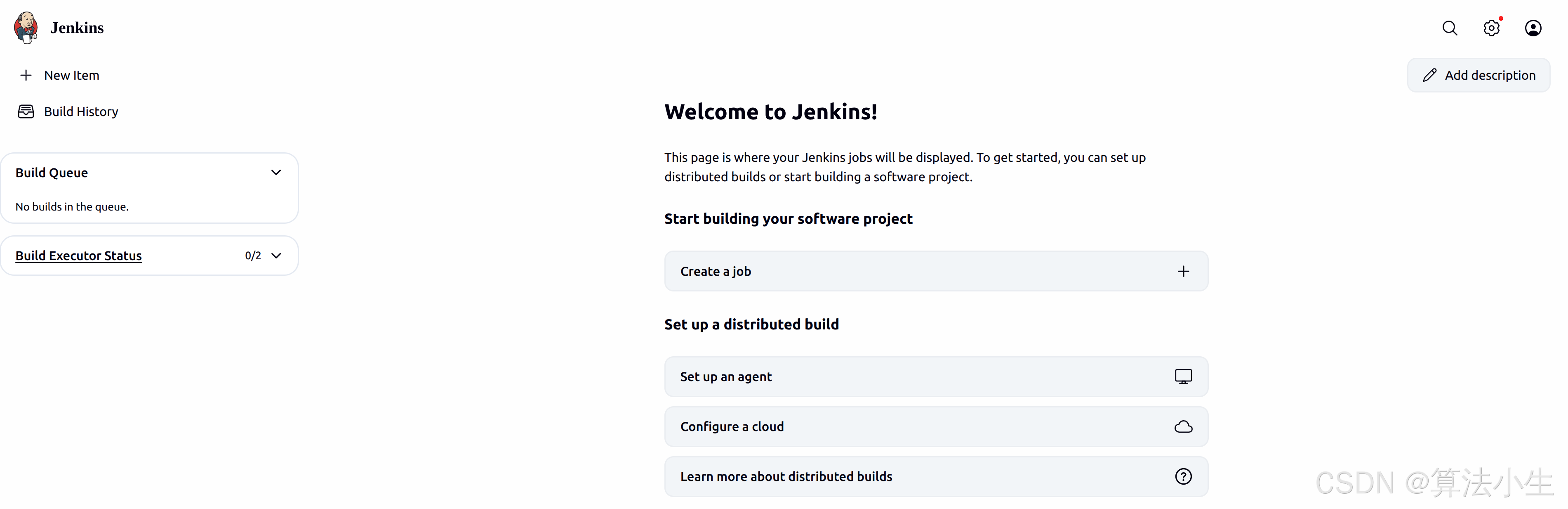Click the Jenkins title text
The height and width of the screenshot is (509, 1568).
(77, 28)
